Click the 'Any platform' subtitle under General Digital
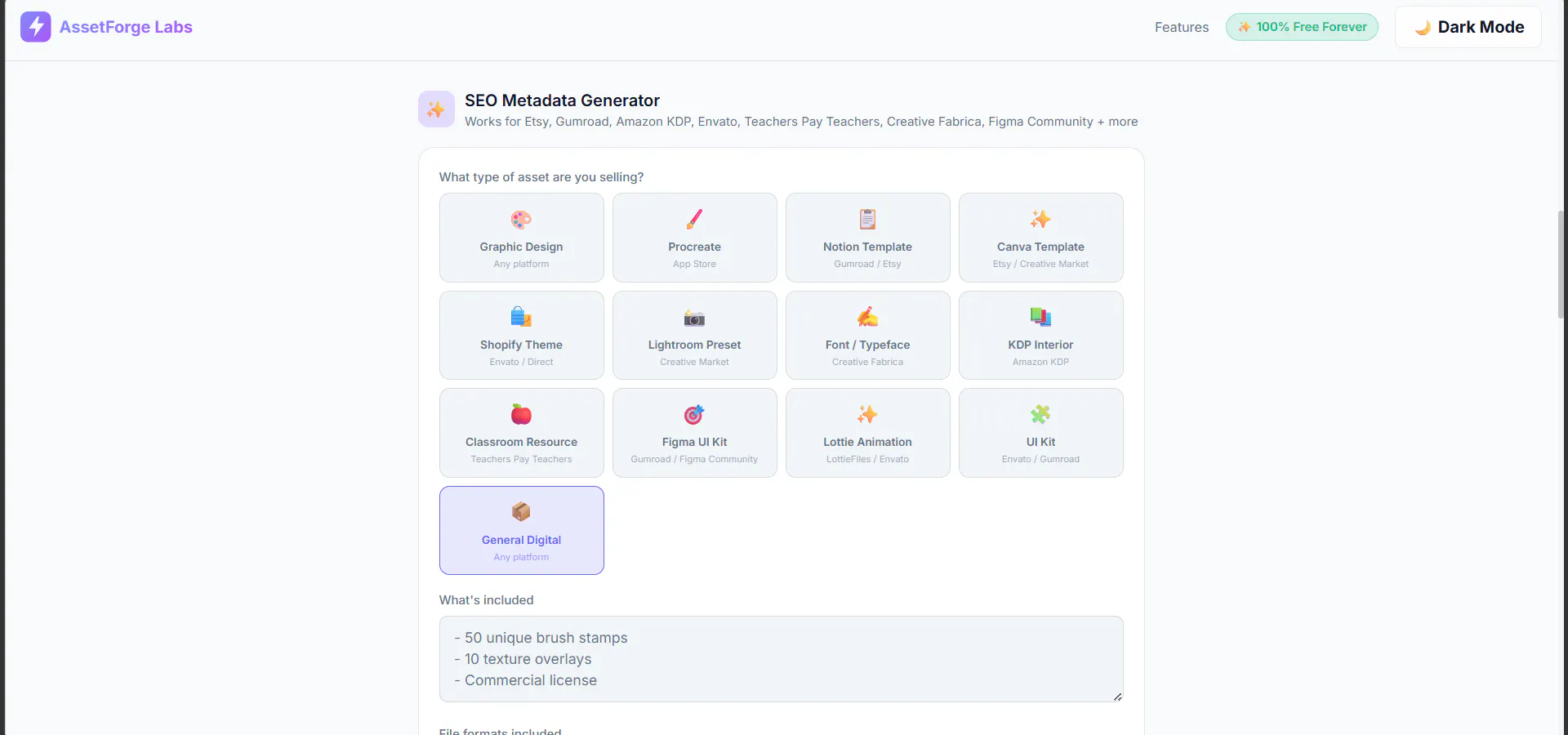Viewport: 1568px width, 735px height. 521,557
